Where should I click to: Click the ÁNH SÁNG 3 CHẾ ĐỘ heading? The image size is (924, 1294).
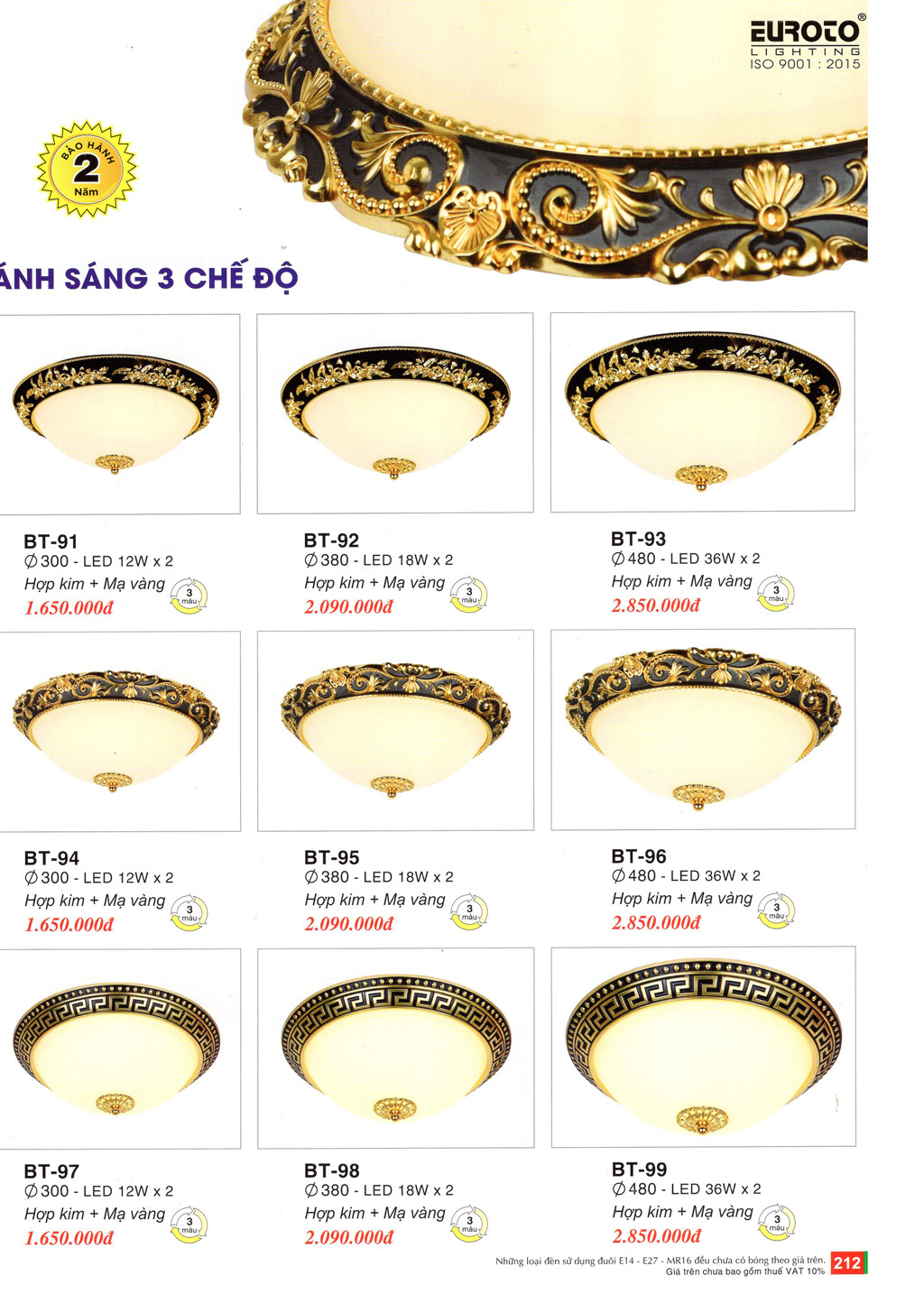pyautogui.click(x=149, y=278)
